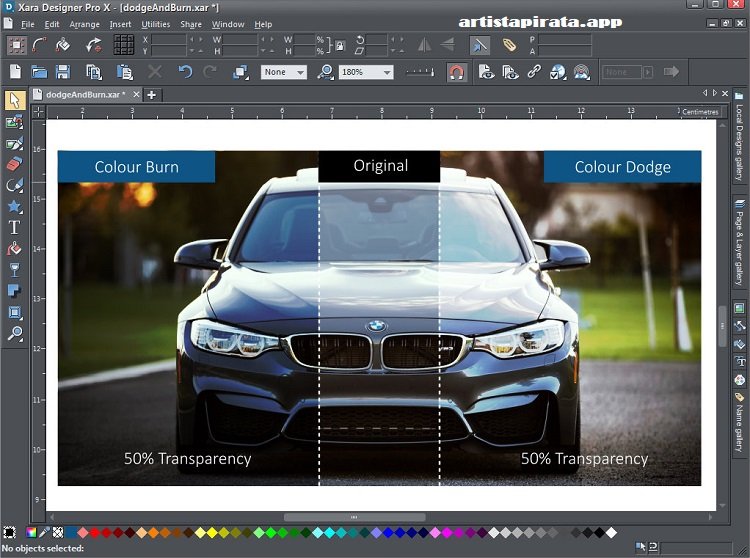
Task: Select the Transparency wine glass tool
Action: tap(14, 270)
